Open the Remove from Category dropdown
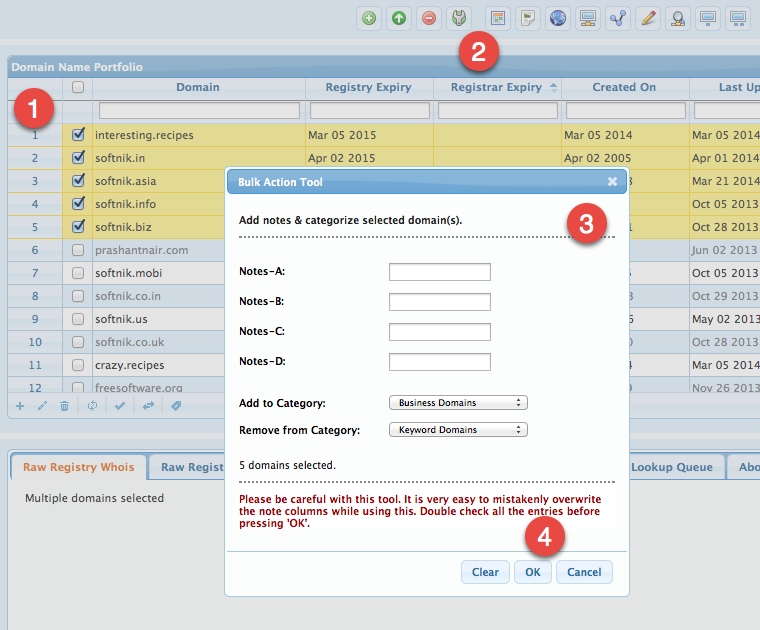Image resolution: width=760 pixels, height=630 pixels. click(458, 430)
